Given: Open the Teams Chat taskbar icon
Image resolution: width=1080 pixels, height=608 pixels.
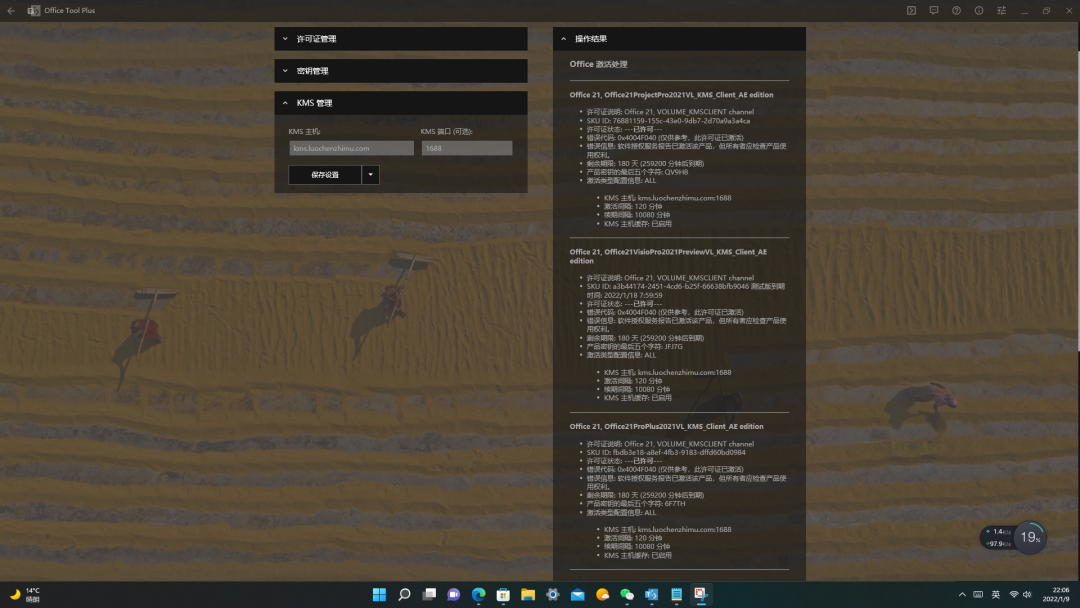Looking at the screenshot, I should 454,594.
